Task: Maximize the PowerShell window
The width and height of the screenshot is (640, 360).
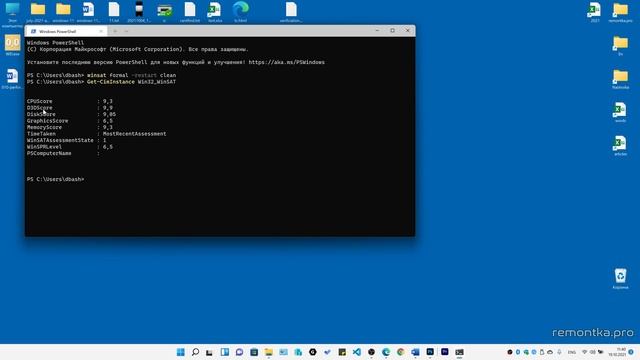Action: pyautogui.click(x=392, y=31)
